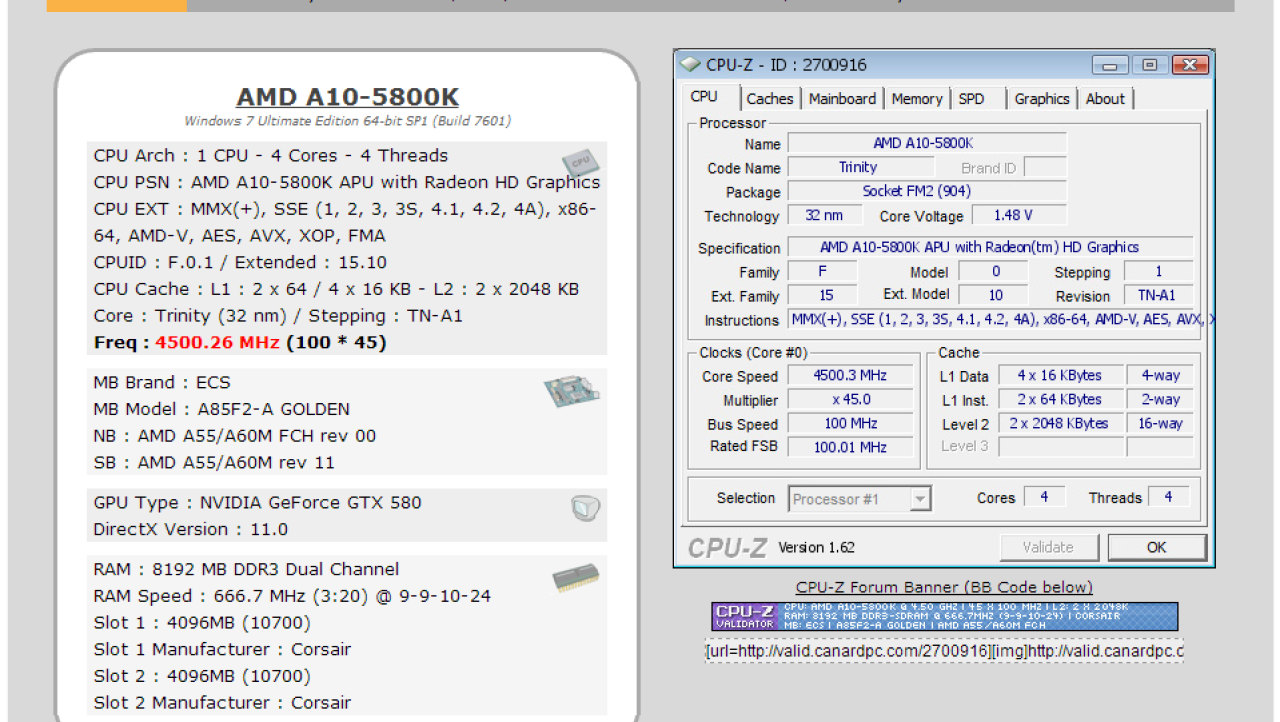Click the BB code URL text field
1280x722 pixels.
(944, 652)
